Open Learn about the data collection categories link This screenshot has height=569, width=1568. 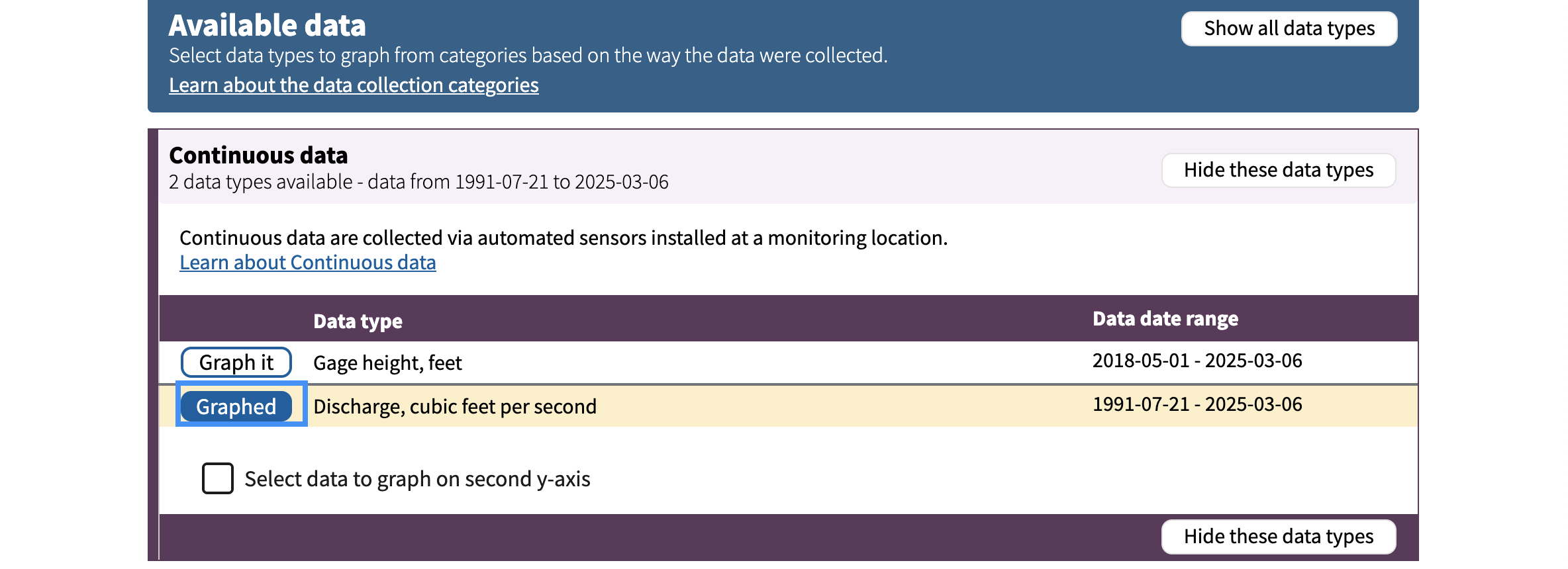click(354, 85)
